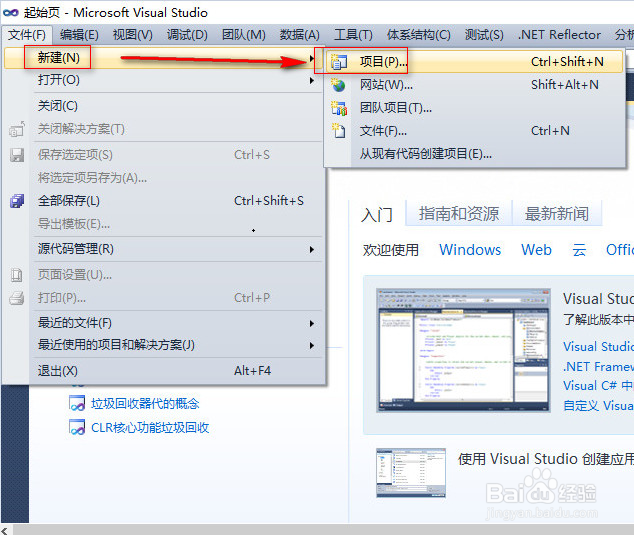Open 垃圾回收器代的概念 recent item
The width and height of the screenshot is (634, 535).
point(145,404)
